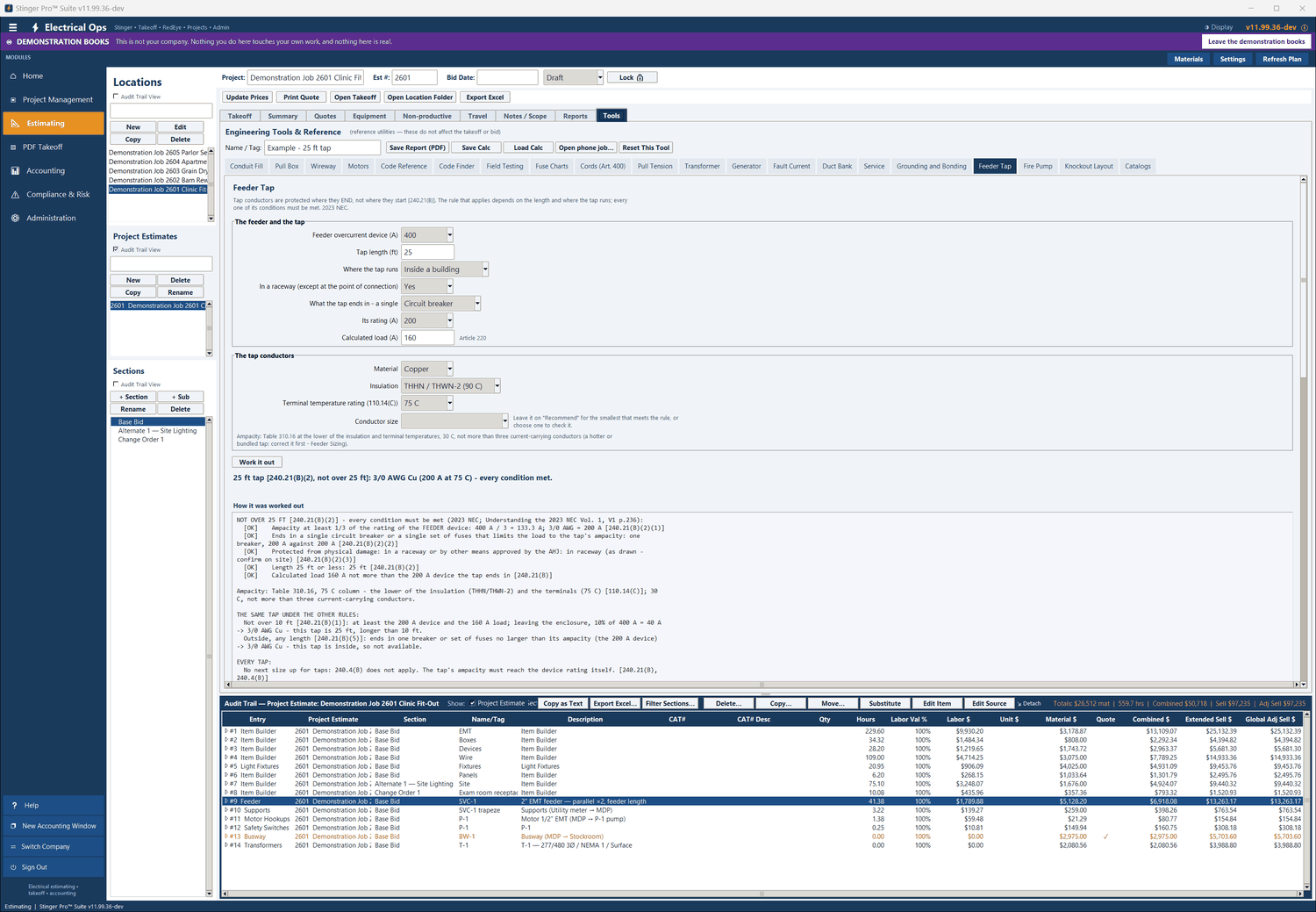
Task: Click Save Report (PDF) button
Action: pos(418,147)
